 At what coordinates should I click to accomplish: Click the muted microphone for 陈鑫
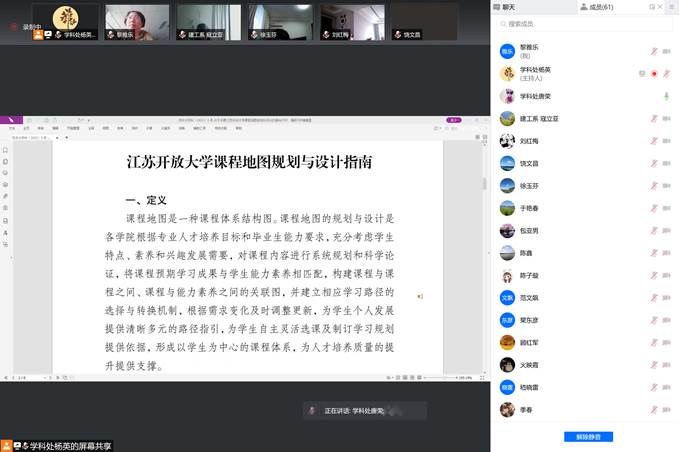[654, 253]
